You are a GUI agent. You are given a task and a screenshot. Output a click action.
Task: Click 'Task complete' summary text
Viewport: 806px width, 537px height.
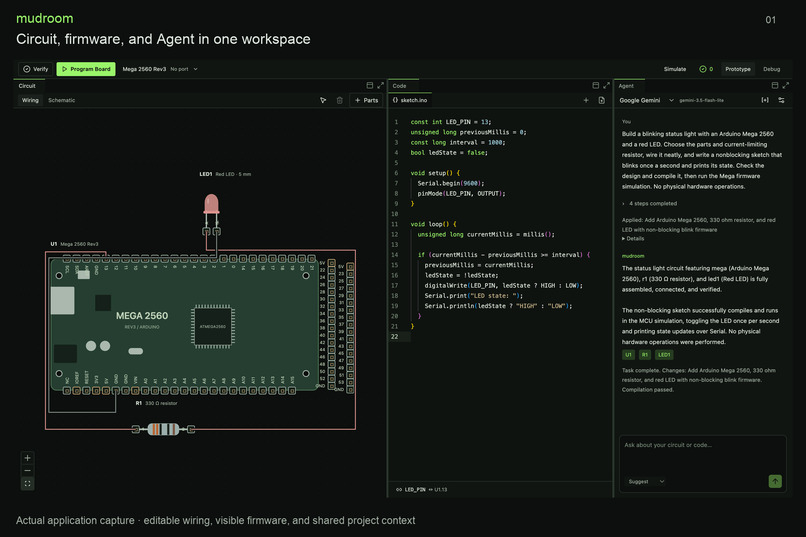[699, 380]
